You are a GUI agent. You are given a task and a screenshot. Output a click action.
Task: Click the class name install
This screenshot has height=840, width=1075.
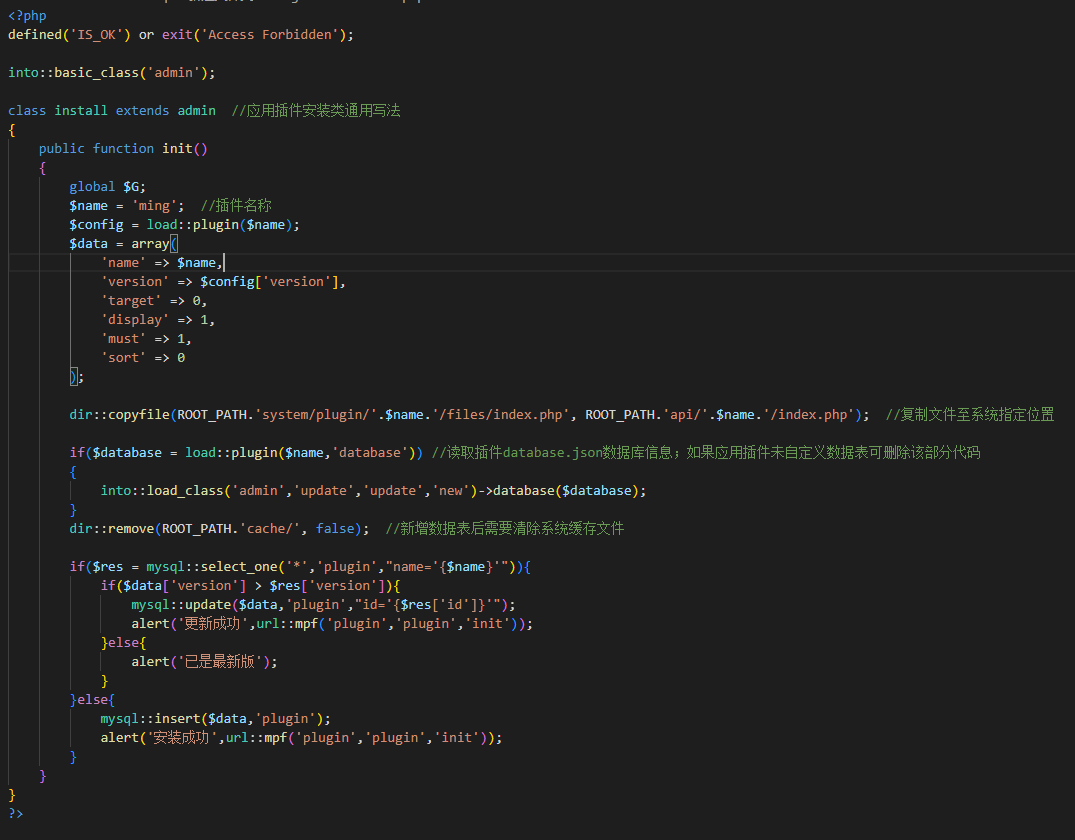point(81,111)
